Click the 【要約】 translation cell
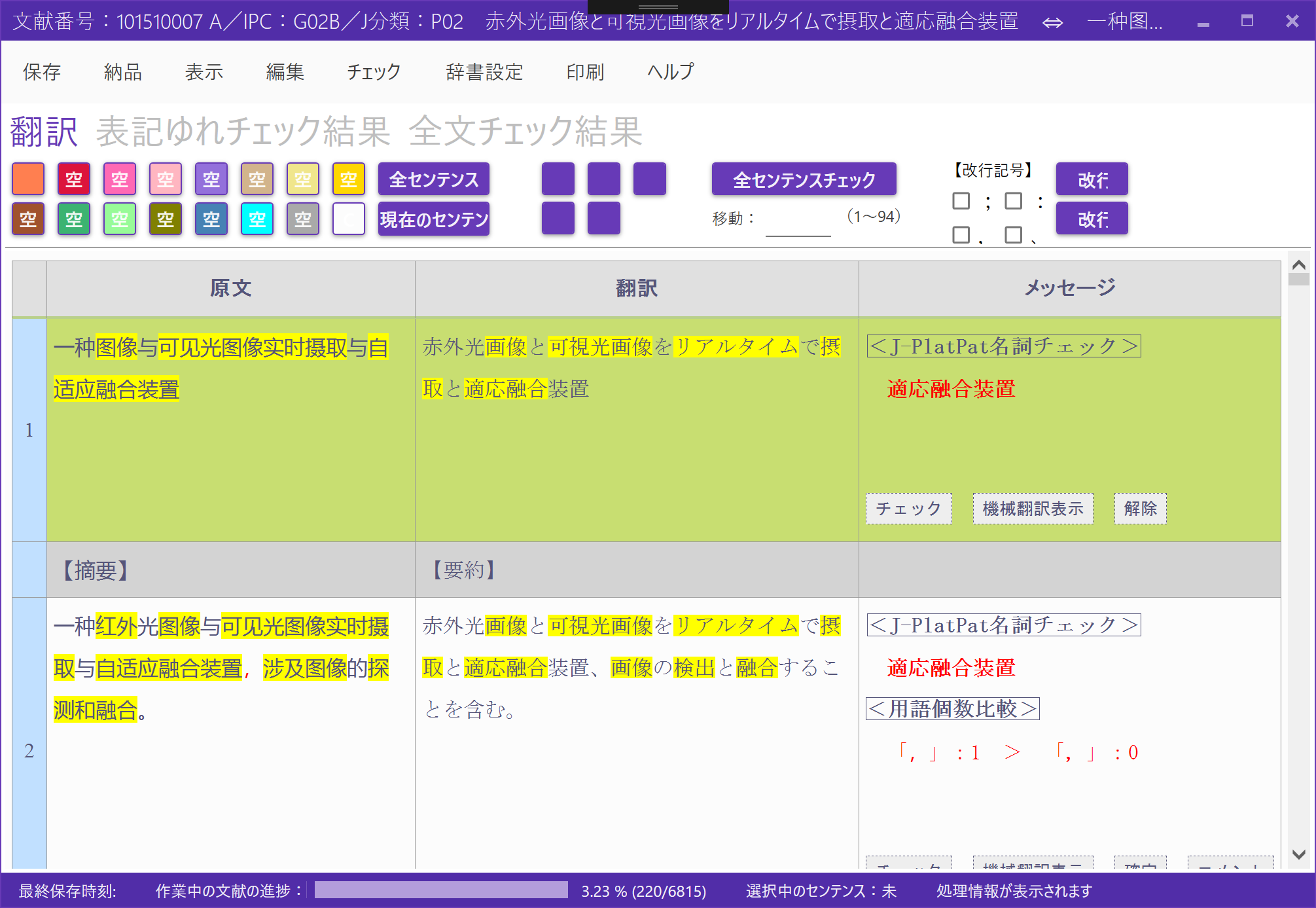 click(x=637, y=570)
